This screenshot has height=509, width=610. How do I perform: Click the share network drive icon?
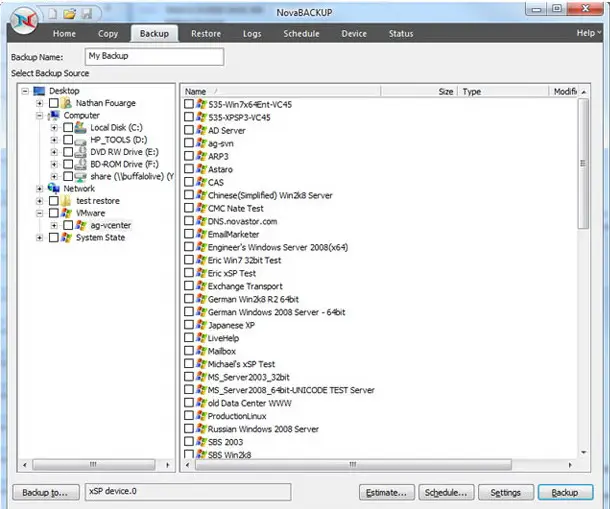point(81,176)
